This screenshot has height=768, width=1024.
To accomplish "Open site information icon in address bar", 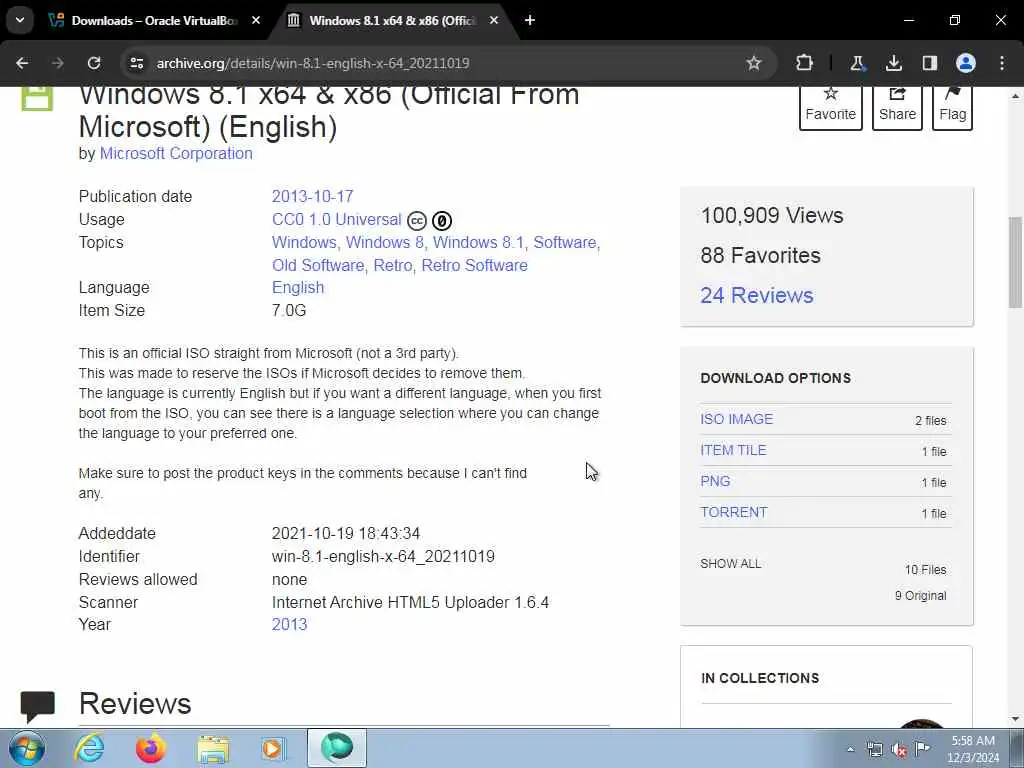I will click(x=136, y=63).
